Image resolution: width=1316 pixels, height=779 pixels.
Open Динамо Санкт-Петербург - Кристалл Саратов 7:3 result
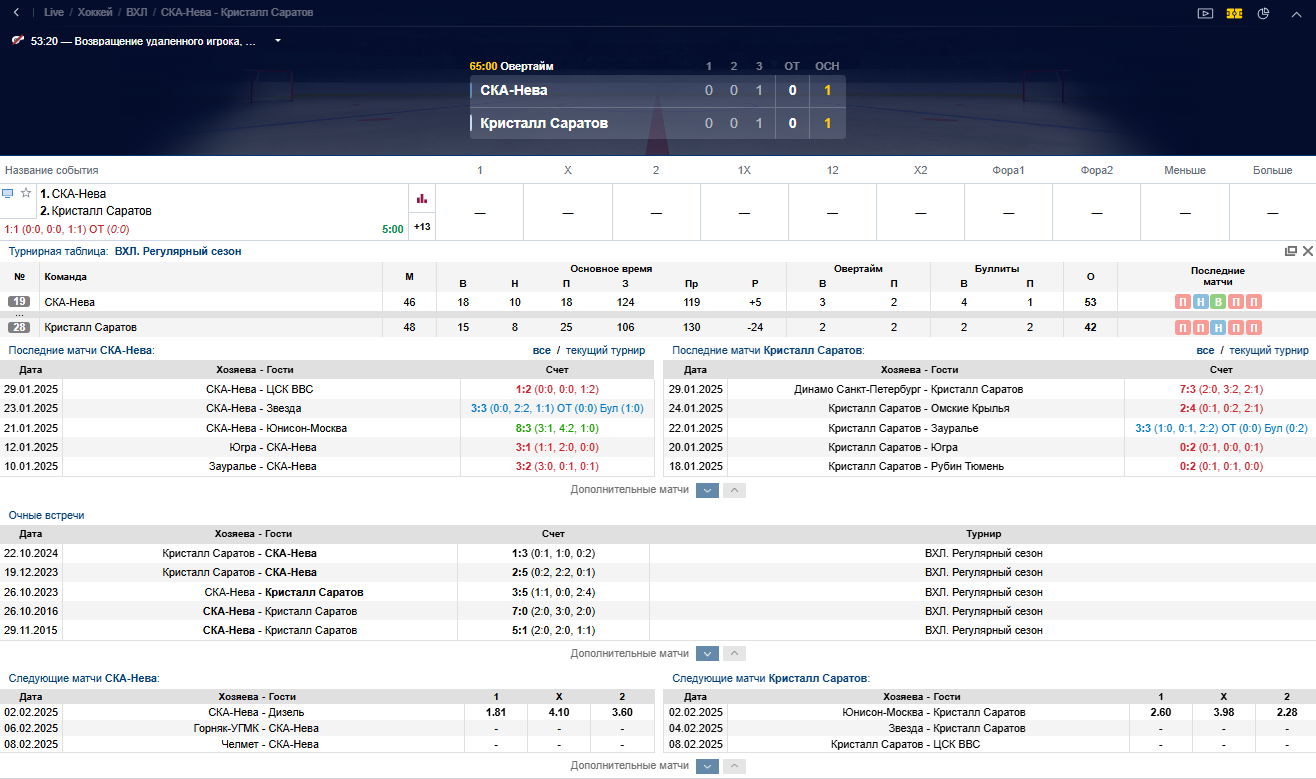1221,389
